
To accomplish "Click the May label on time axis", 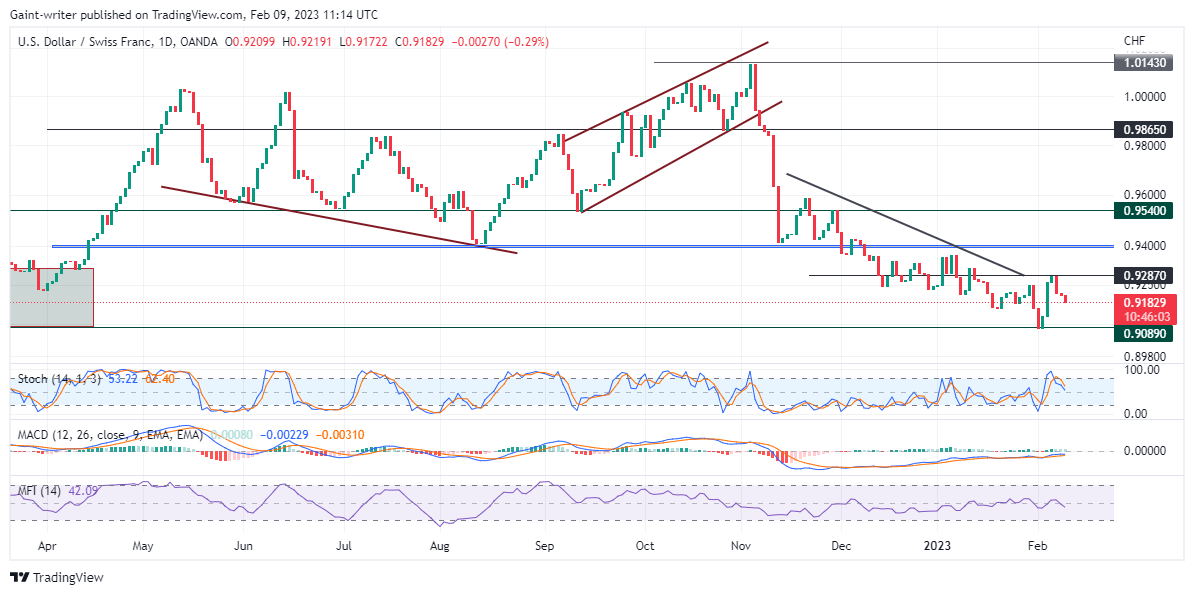I will 144,545.
